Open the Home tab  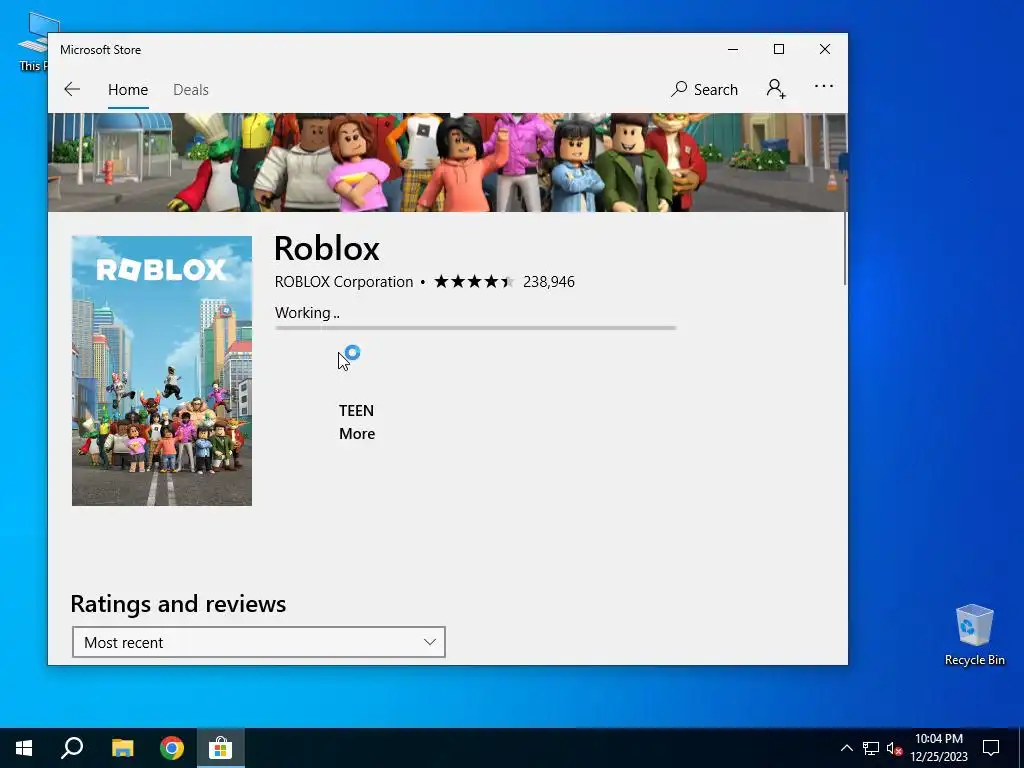(128, 89)
